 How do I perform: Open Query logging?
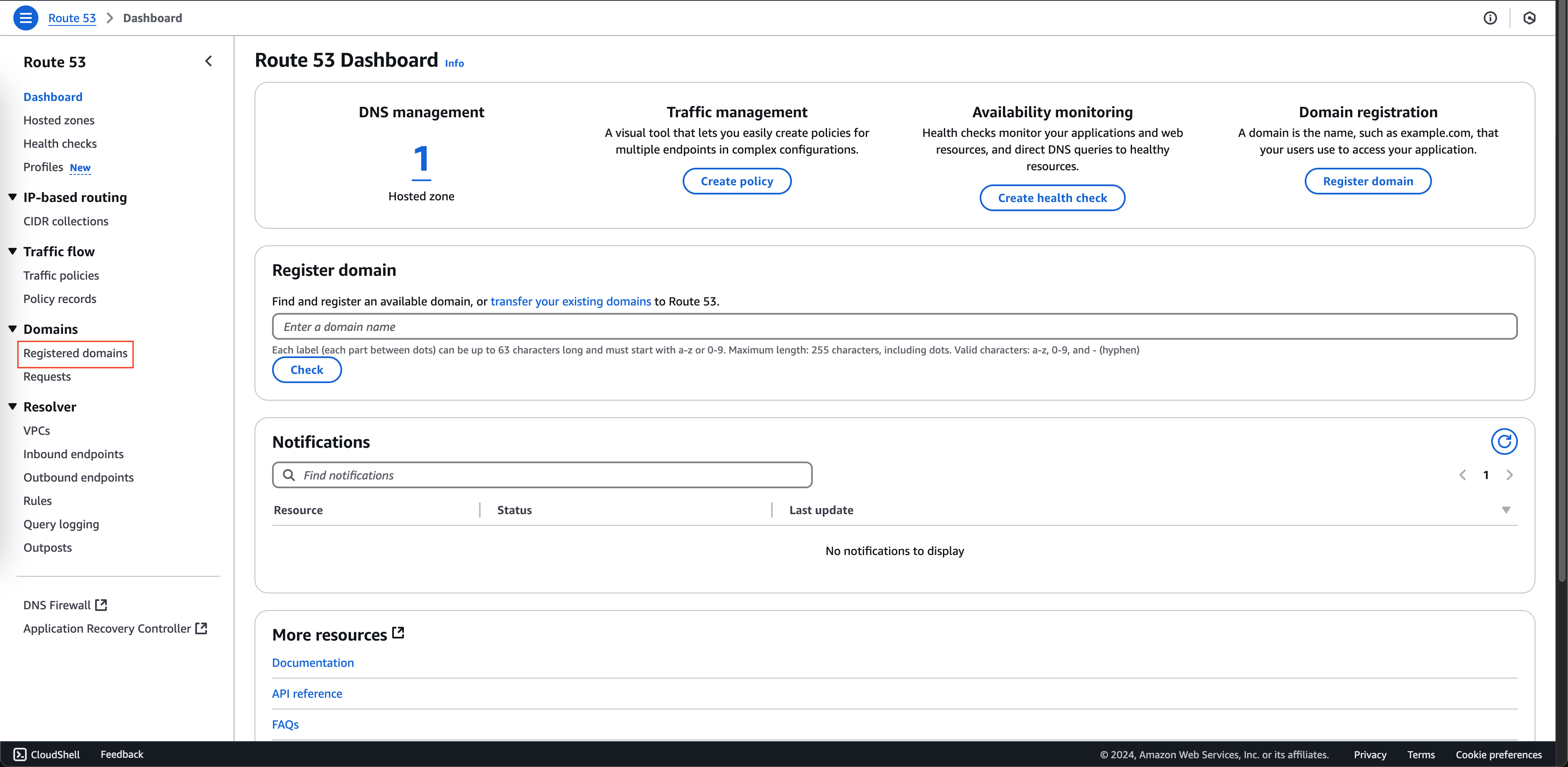point(61,524)
